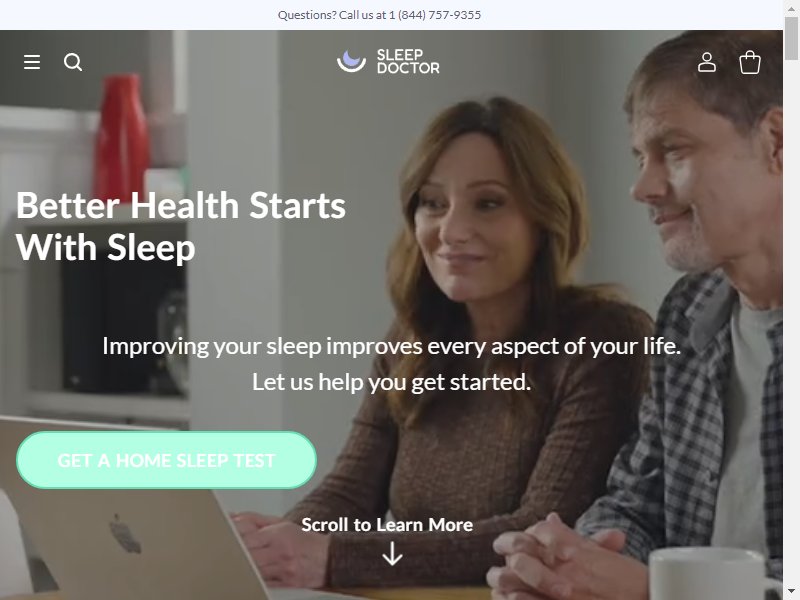
Task: Click the Get a Home Sleep Test button
Action: 166,460
